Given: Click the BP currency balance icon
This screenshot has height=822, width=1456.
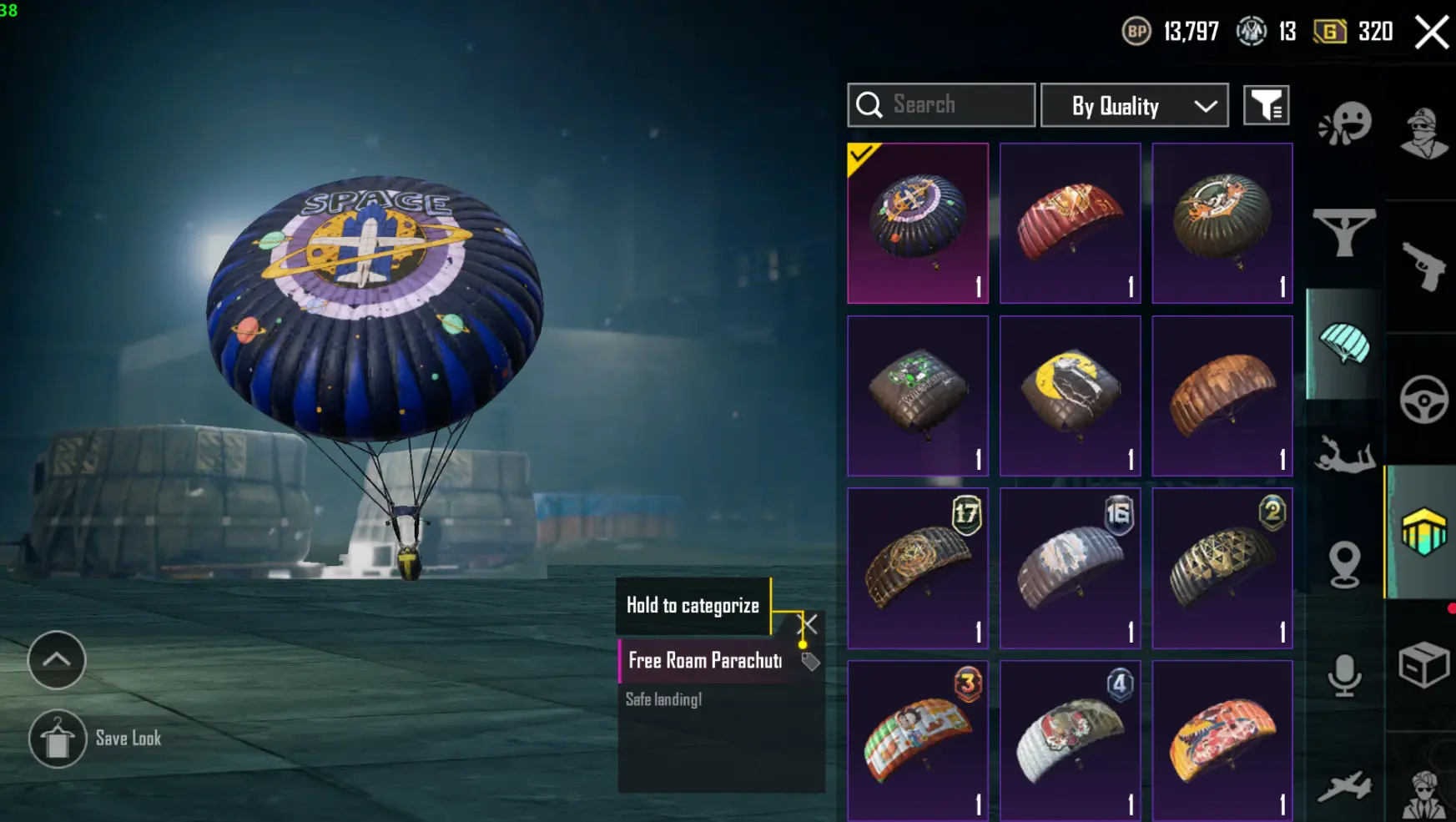Looking at the screenshot, I should click(1136, 32).
